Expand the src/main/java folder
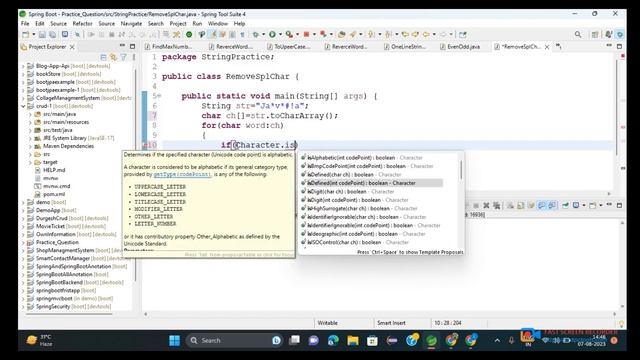Viewport: 640px width, 360px height. click(x=30, y=114)
